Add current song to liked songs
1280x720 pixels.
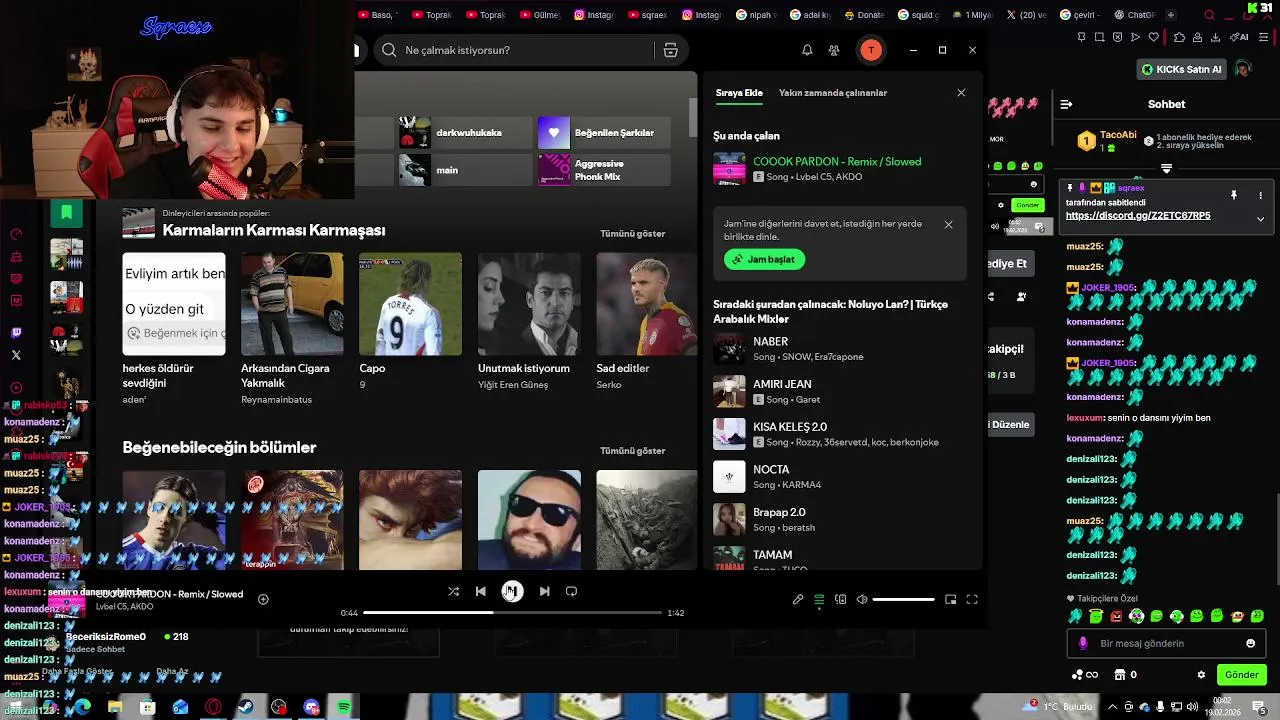[263, 600]
